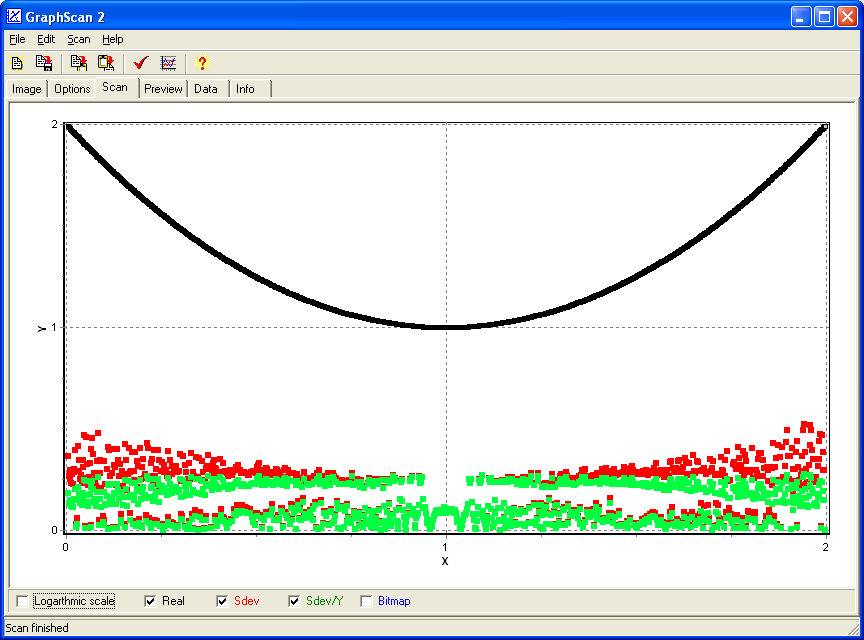Disable the green Sdev/Y checkbox
The image size is (864, 640).
[295, 601]
